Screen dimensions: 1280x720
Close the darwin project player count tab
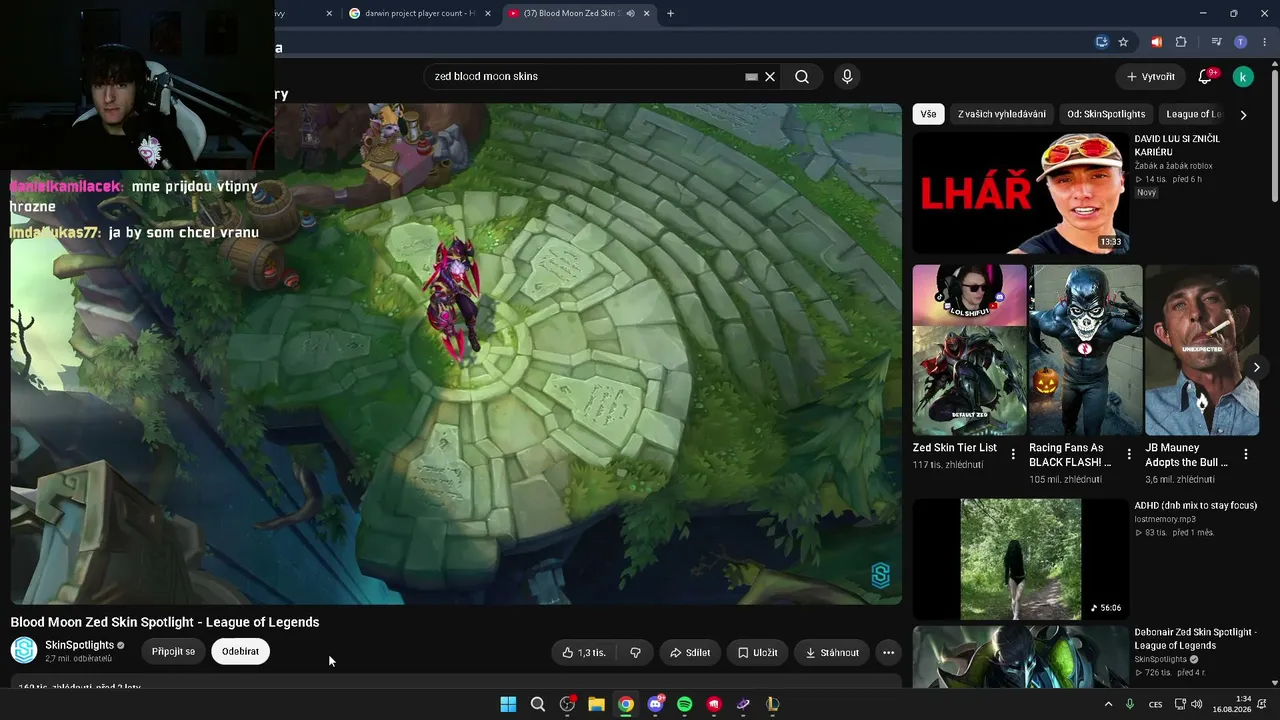488,13
